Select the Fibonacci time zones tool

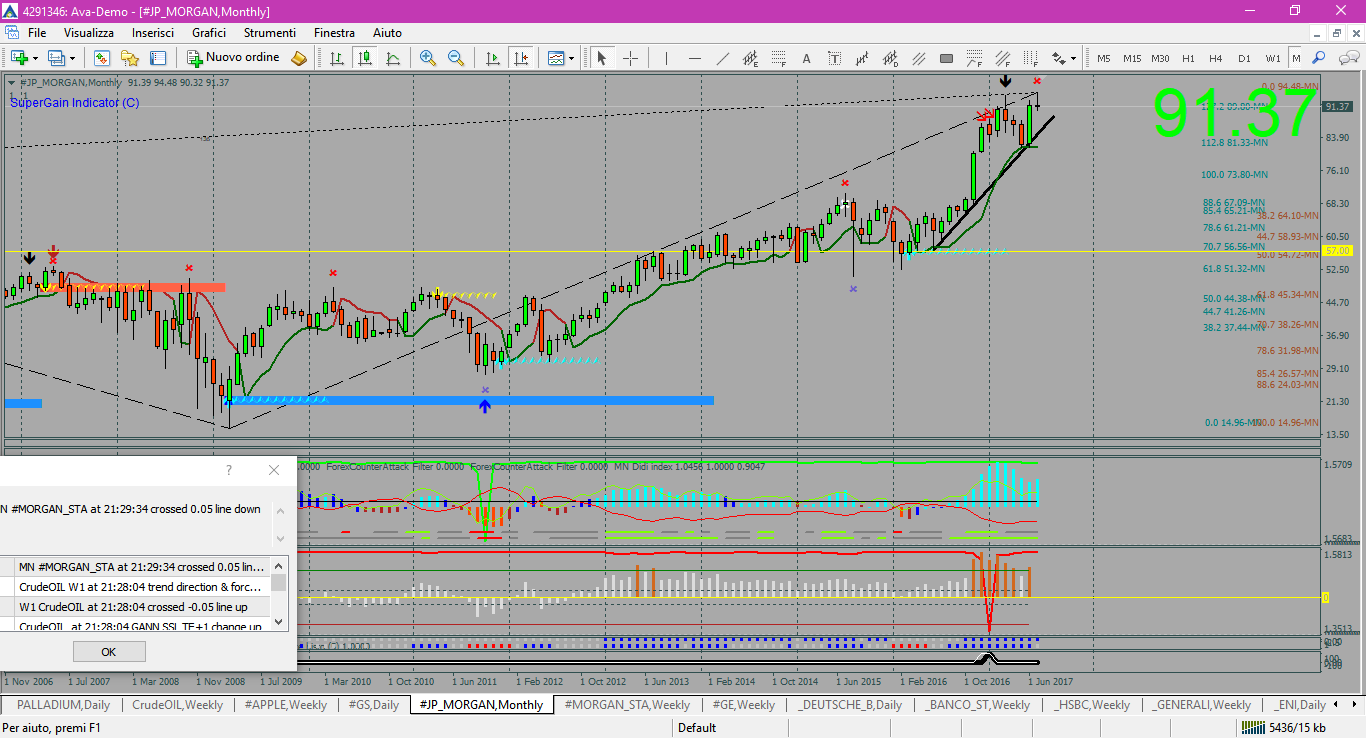click(x=1030, y=58)
